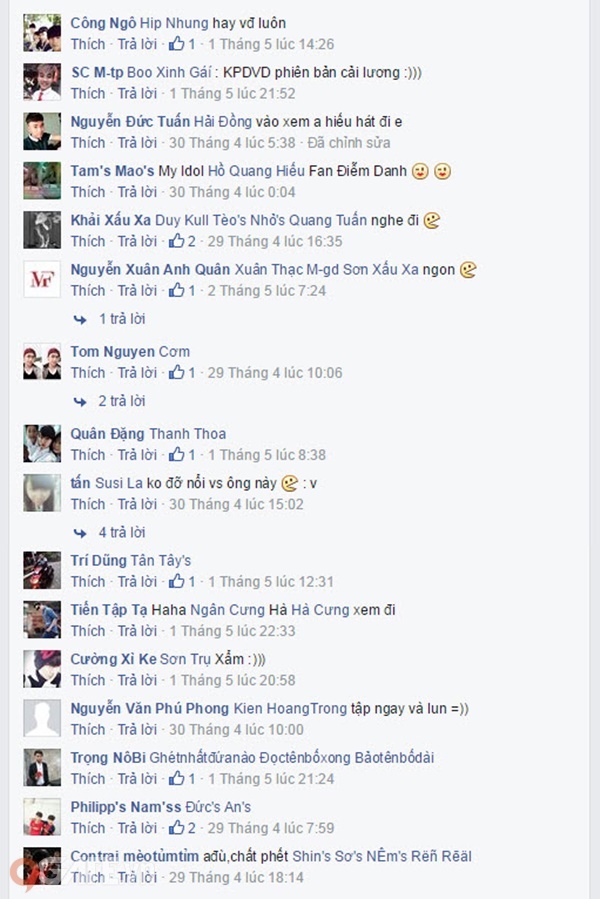
Task: Expand "1 trả lời" replies thread
Action: coord(122,319)
